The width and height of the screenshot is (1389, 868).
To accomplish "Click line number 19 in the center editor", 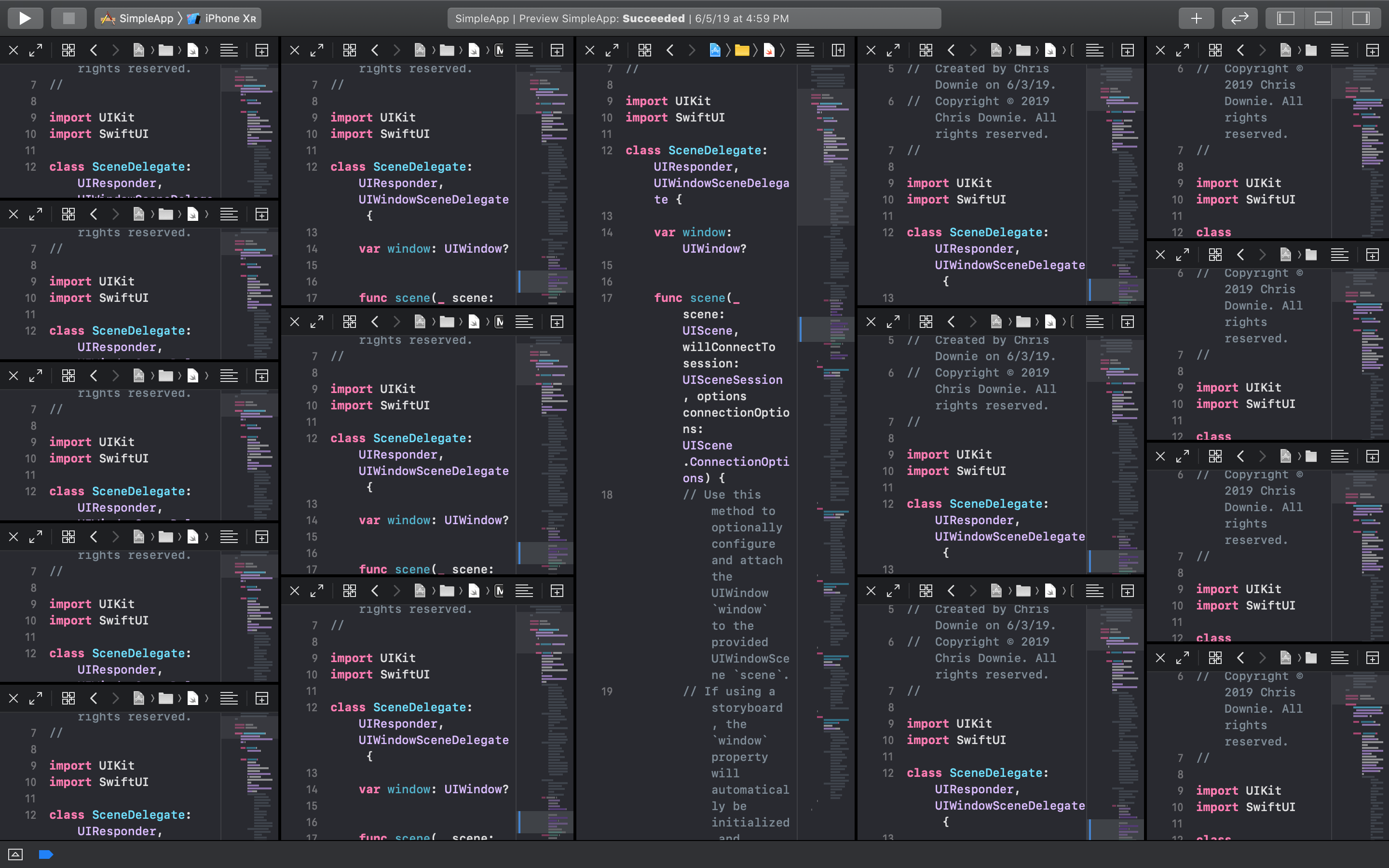I will (607, 692).
